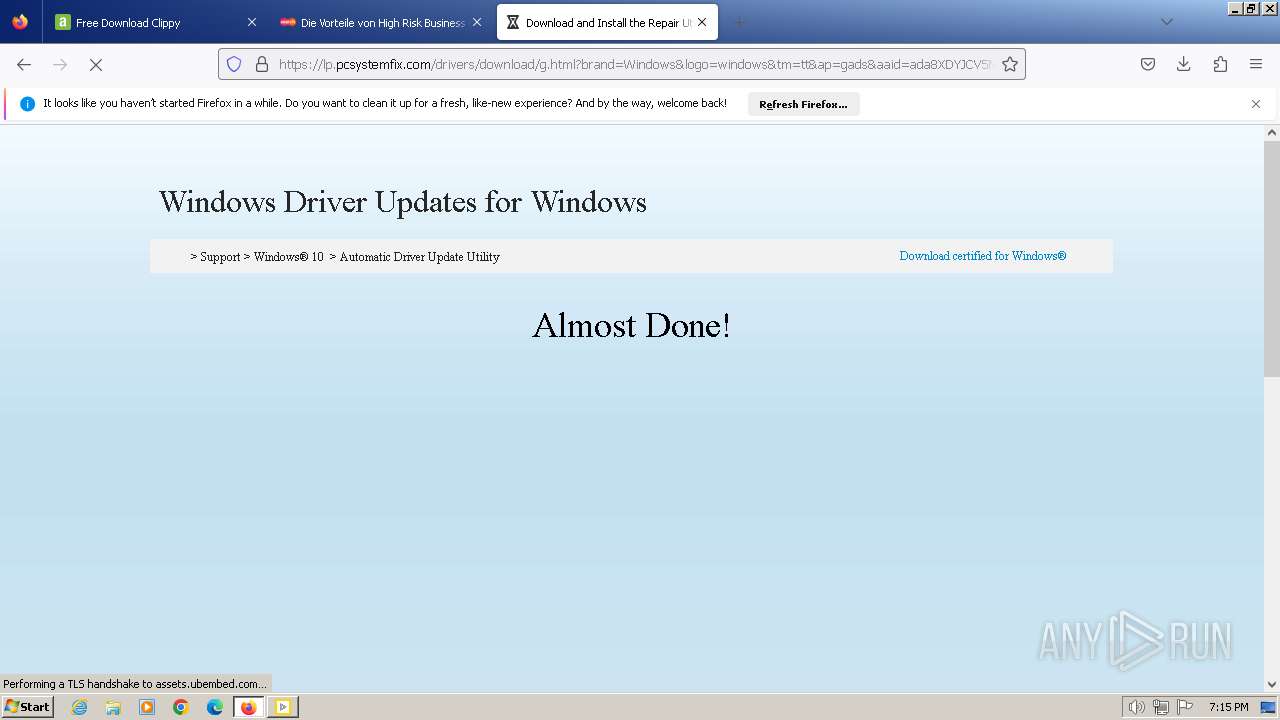Click the page scroll up arrow

(1272, 132)
